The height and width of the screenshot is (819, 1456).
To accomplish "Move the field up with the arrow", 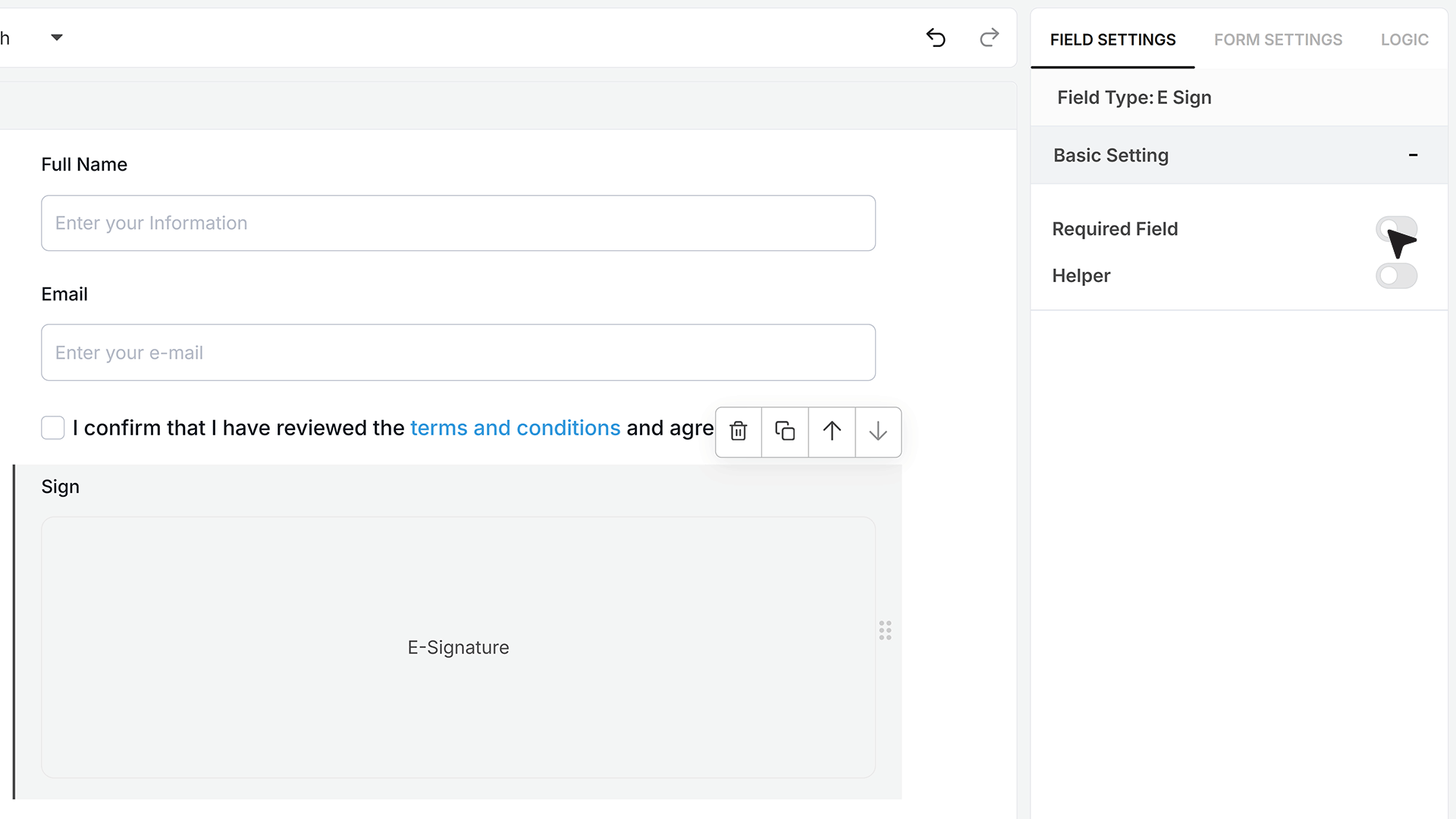I will click(x=832, y=431).
